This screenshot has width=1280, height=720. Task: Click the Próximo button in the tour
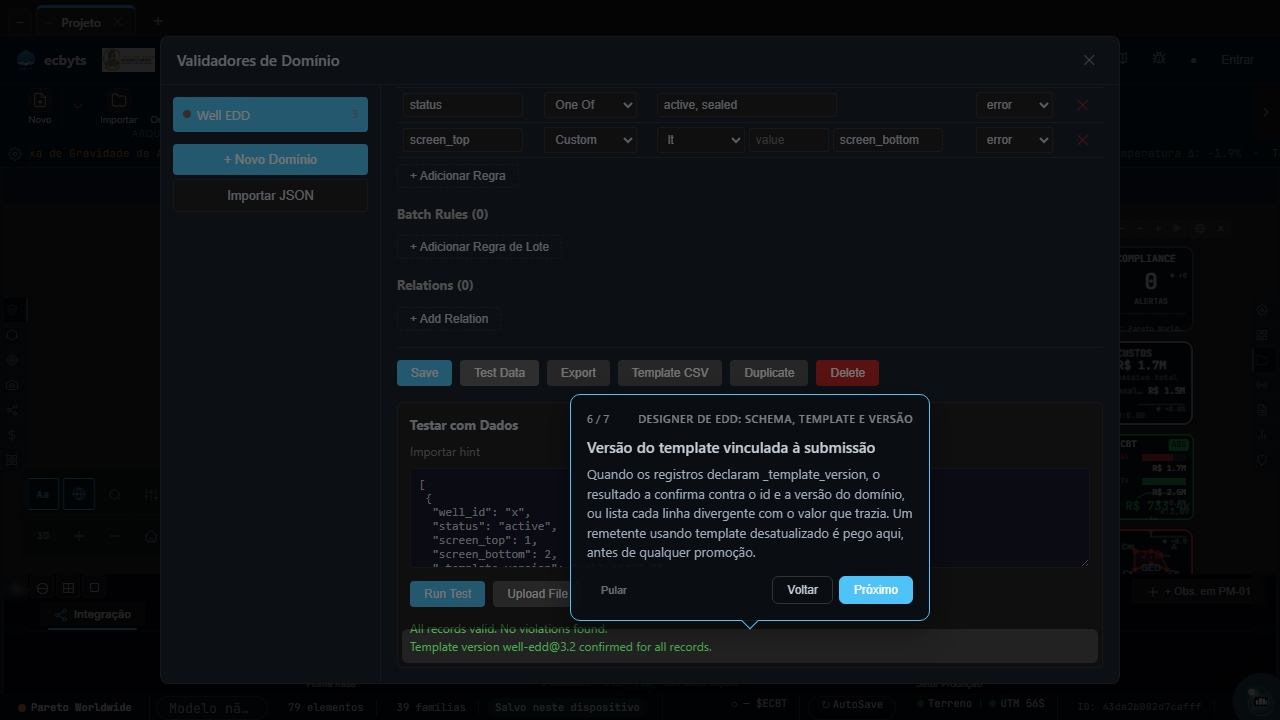click(876, 590)
